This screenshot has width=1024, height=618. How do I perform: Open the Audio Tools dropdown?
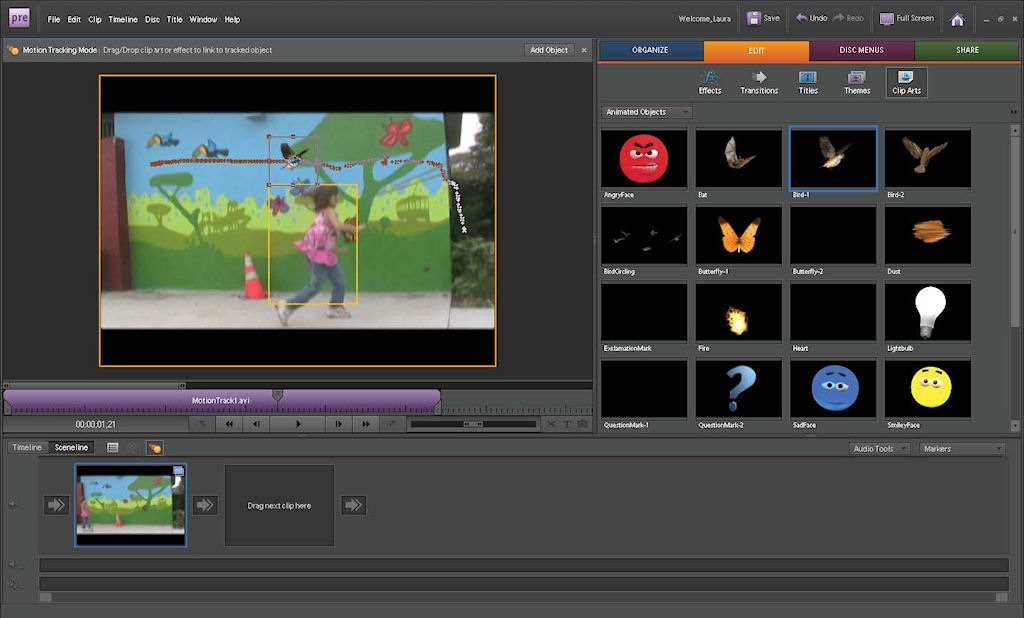pyautogui.click(x=879, y=449)
